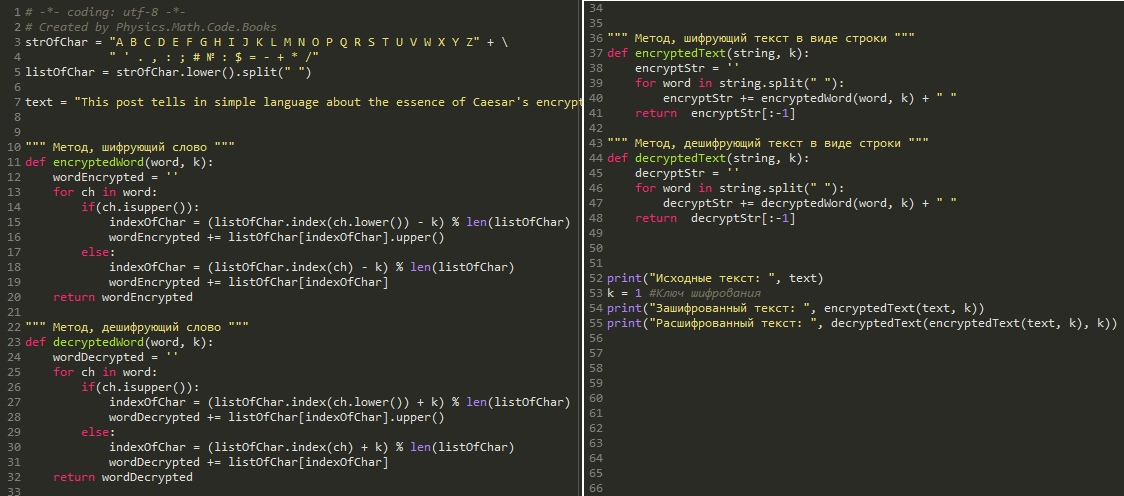Click 'return wordEncrypted' on line 20
This screenshot has width=1124, height=496.
pos(123,297)
